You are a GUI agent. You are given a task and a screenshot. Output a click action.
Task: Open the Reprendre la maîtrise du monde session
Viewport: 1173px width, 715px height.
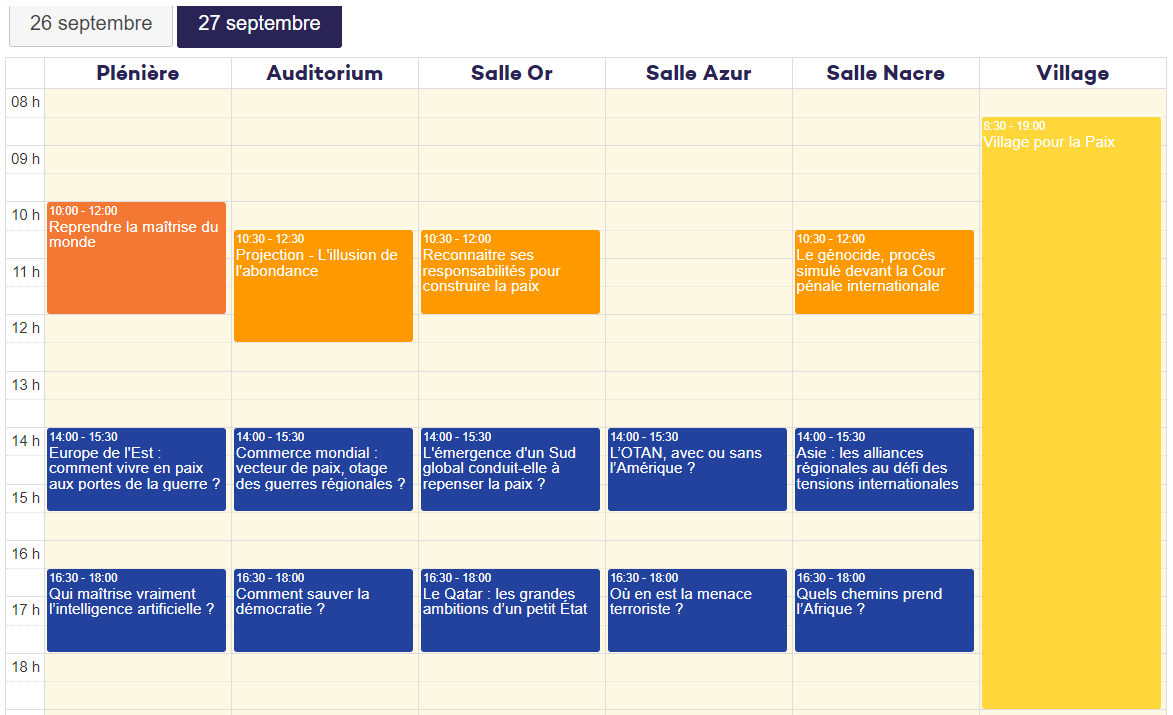(136, 258)
